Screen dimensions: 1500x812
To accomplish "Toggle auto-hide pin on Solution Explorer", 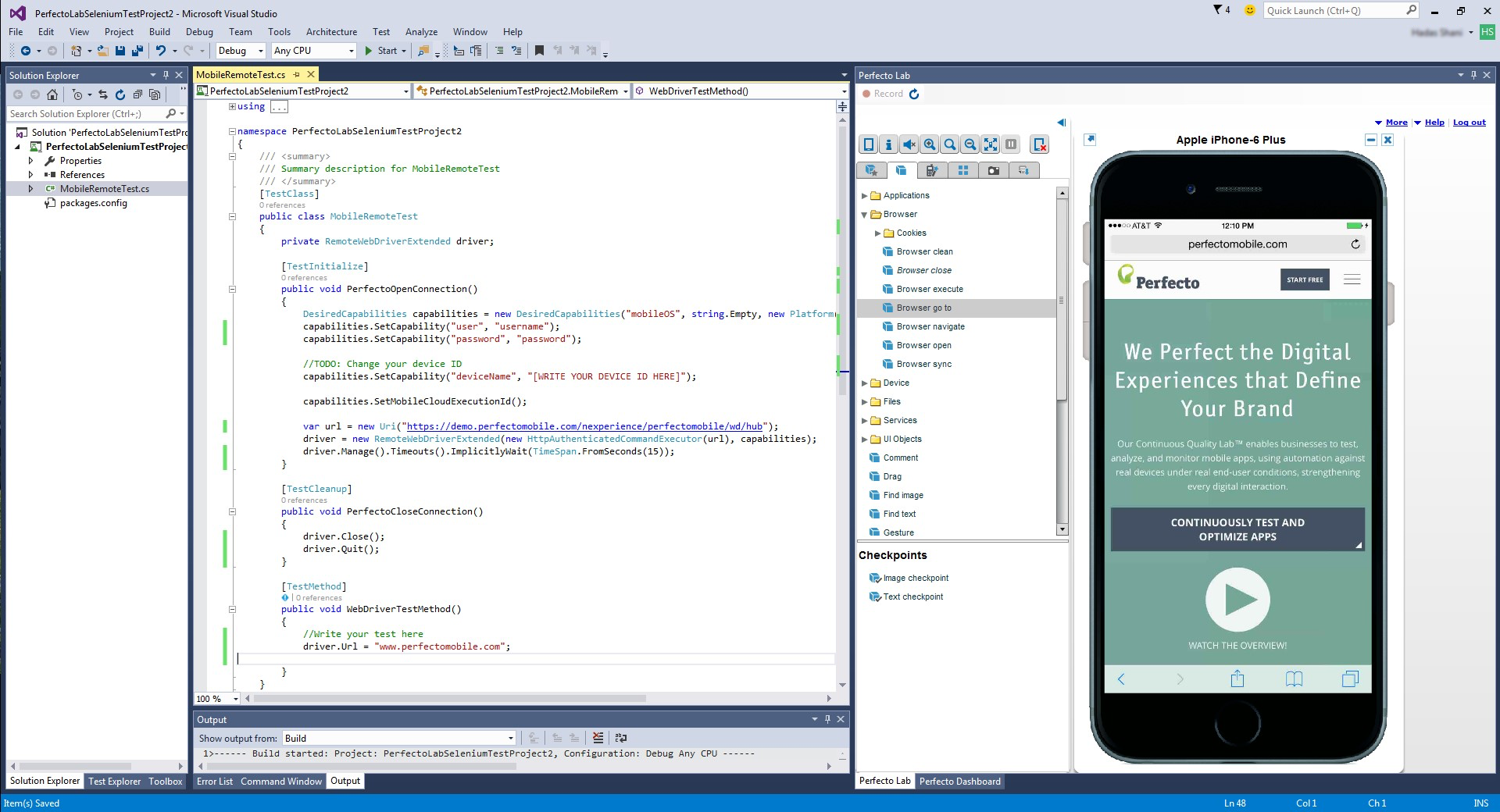I will click(166, 75).
